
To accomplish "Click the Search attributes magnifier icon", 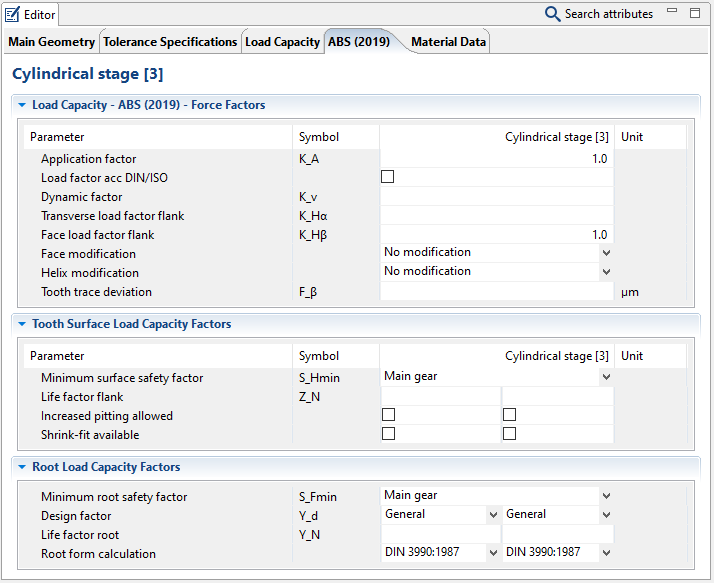I will click(552, 14).
